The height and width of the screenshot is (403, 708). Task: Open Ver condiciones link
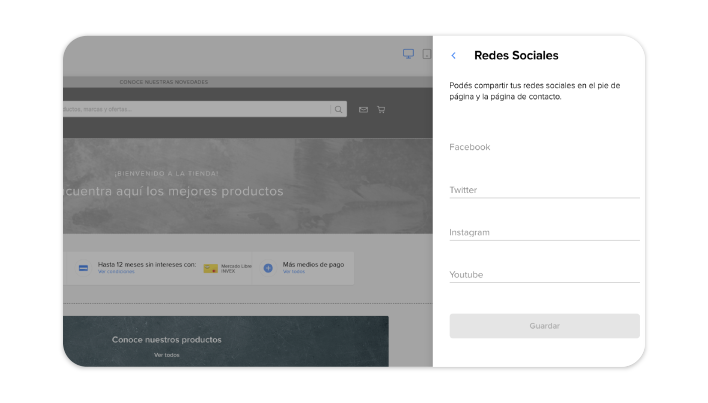point(116,272)
